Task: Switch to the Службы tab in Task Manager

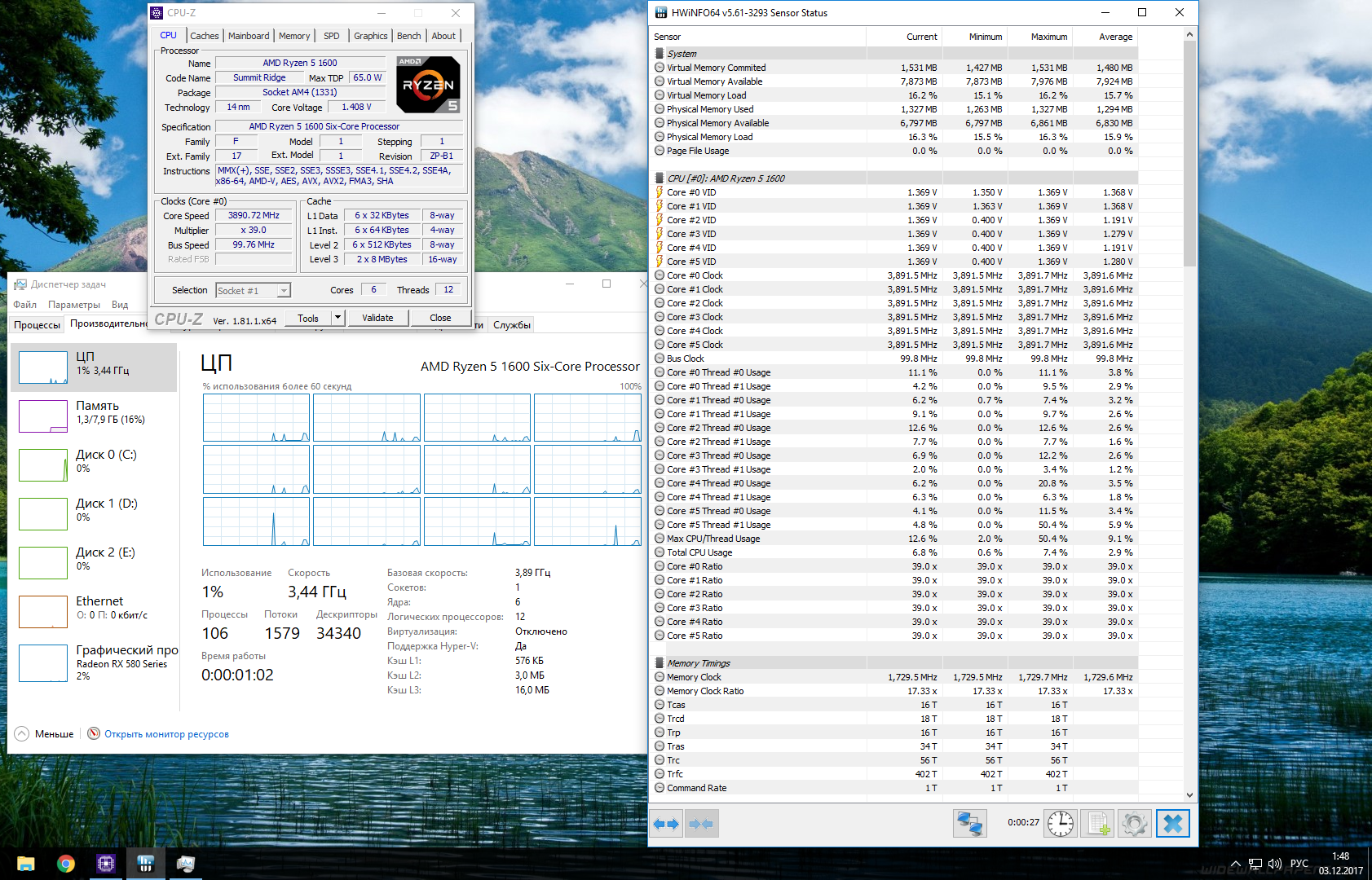Action: (511, 325)
